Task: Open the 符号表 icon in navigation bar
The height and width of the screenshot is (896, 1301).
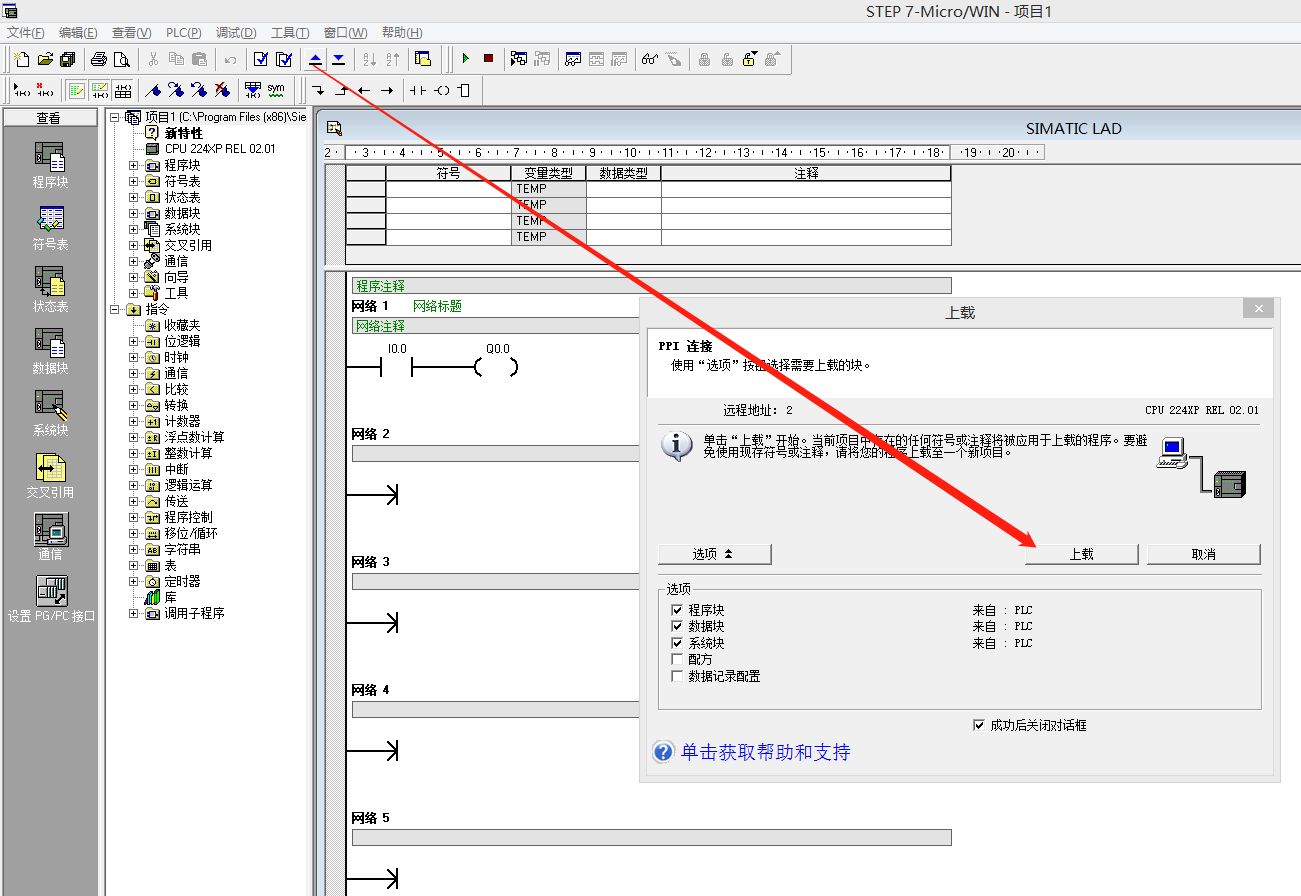Action: click(50, 228)
